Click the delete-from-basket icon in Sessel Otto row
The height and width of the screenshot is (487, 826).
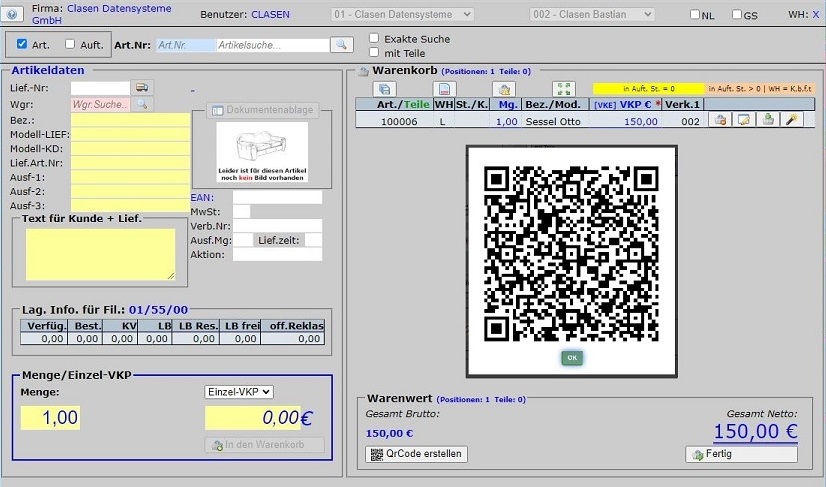720,120
